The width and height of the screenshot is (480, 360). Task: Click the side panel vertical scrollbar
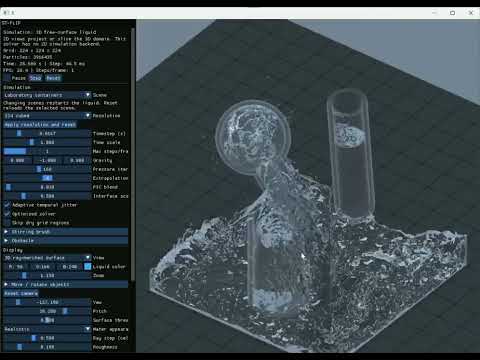(x=133, y=153)
